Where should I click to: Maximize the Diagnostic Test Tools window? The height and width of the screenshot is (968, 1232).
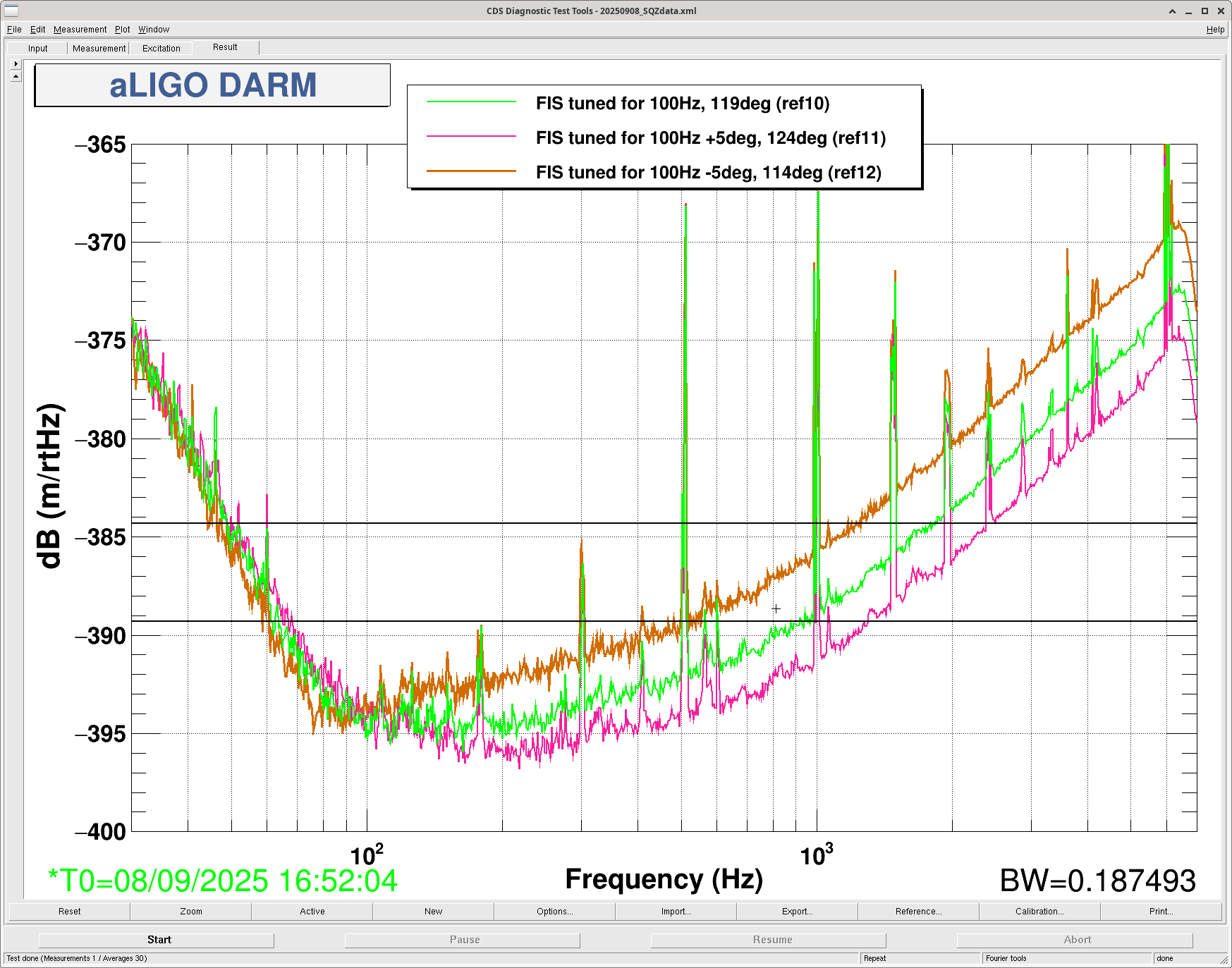tap(1204, 11)
